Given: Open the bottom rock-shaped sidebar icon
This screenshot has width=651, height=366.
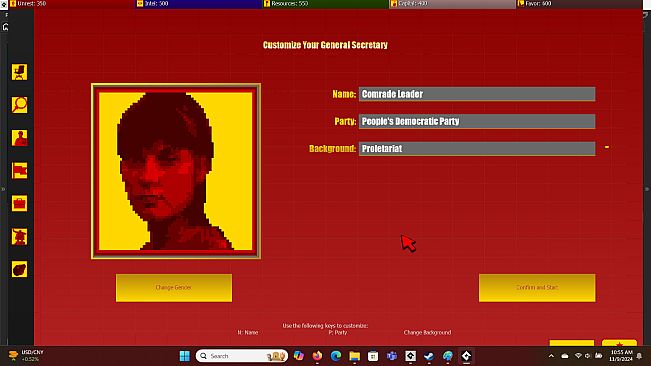Looking at the screenshot, I should tap(20, 269).
